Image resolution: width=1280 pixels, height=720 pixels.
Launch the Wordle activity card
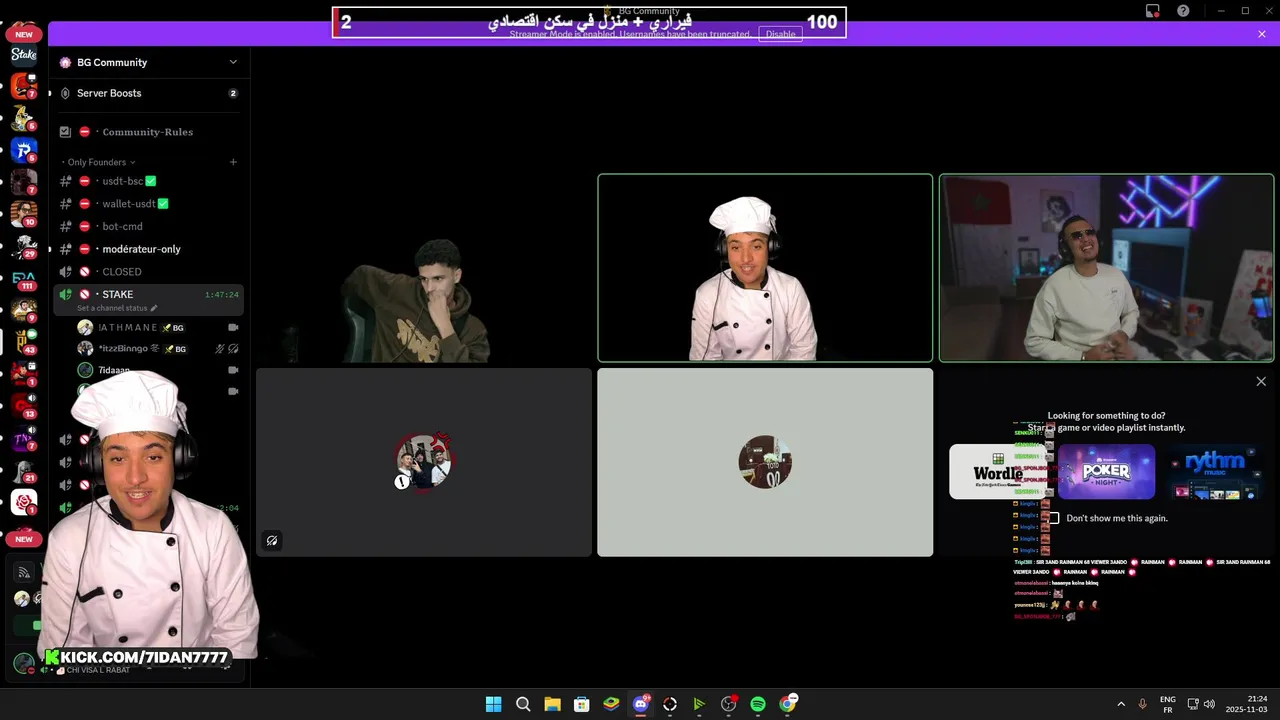tap(998, 471)
